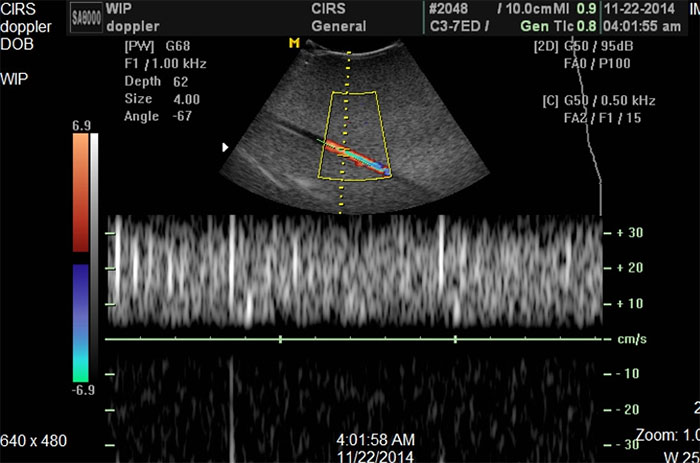
Task: Click the TGC curve line on the right
Action: click(x=588, y=125)
